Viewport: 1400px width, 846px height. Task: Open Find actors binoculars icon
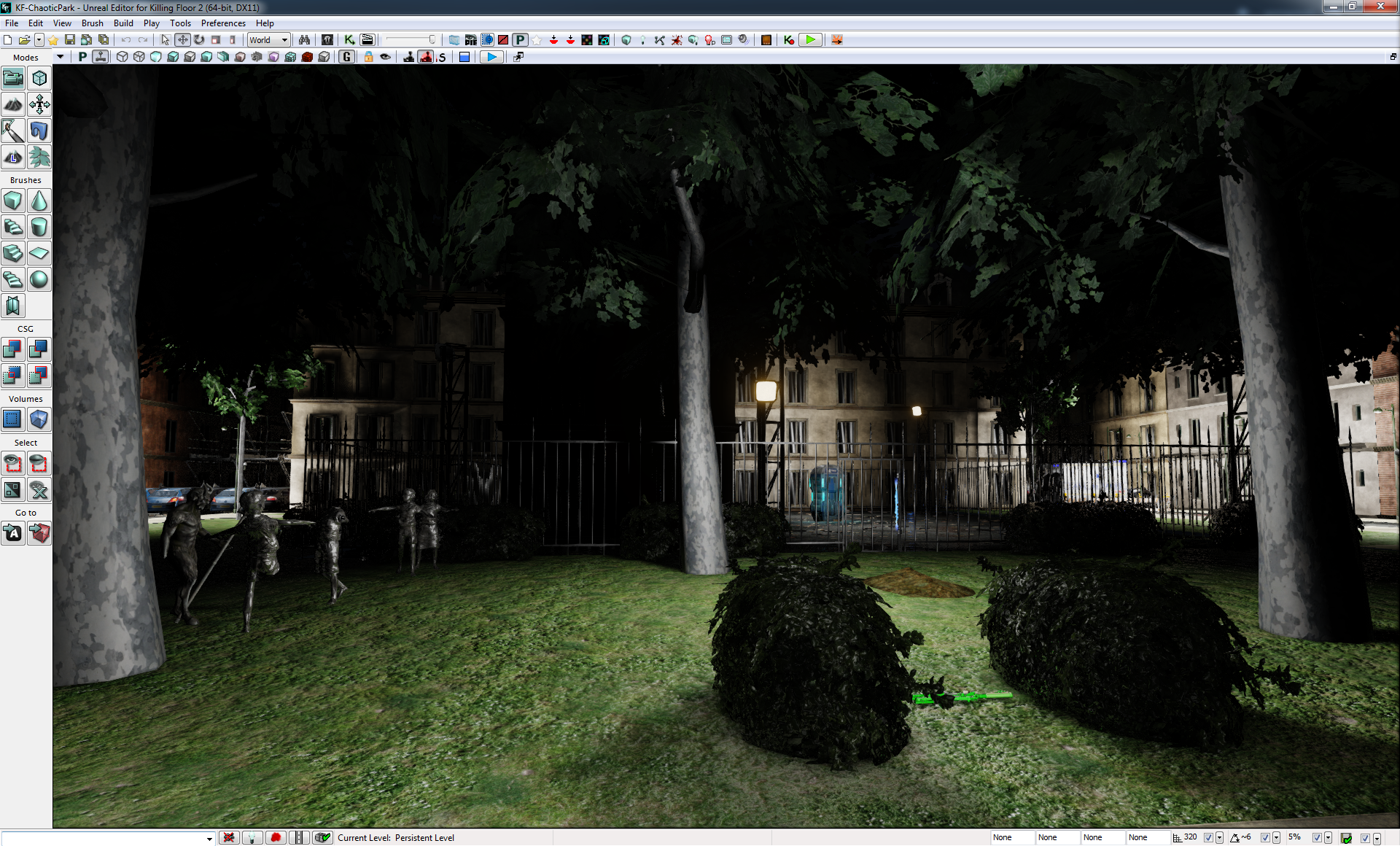(x=304, y=40)
